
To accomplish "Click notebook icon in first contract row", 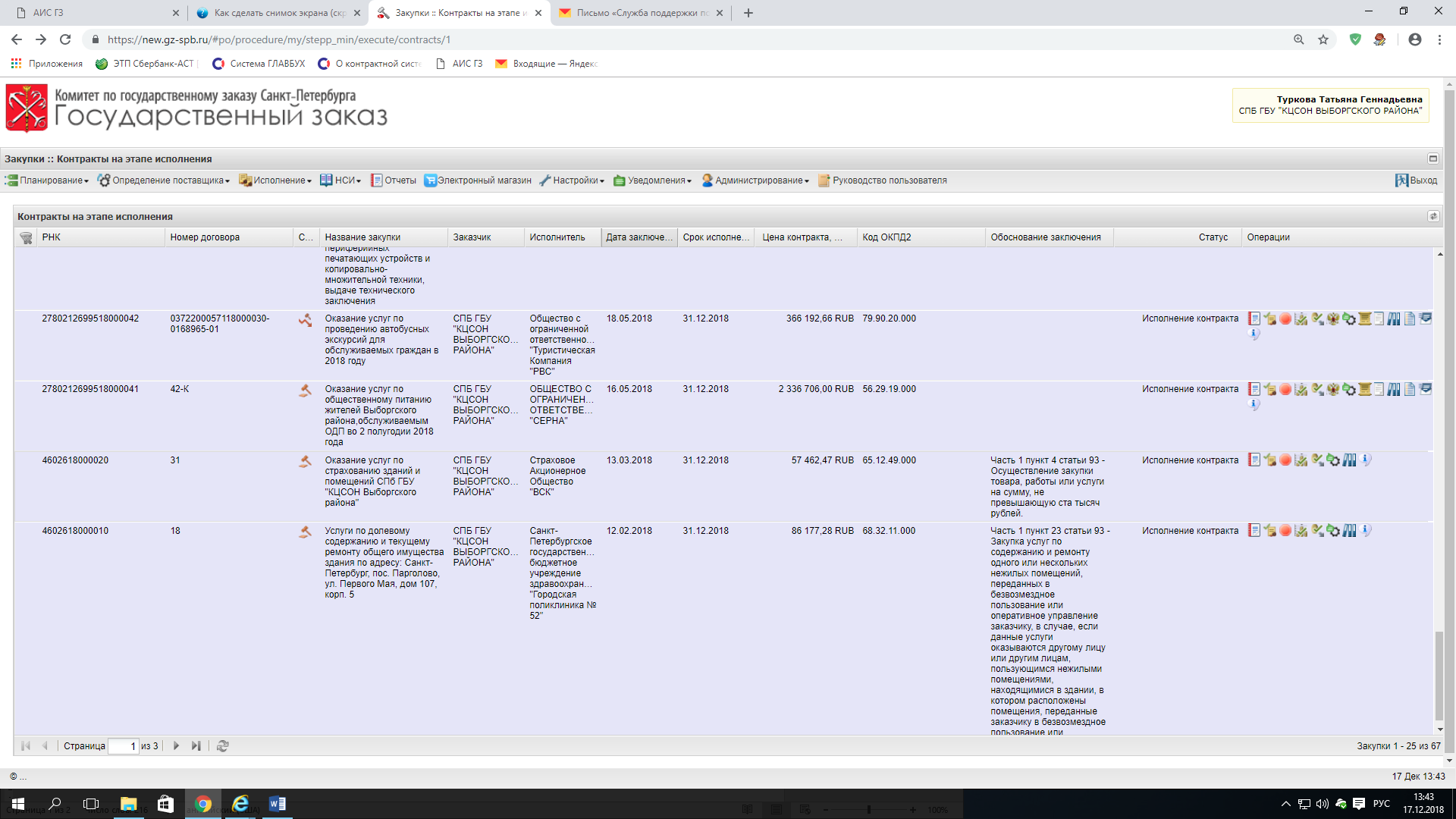I will (x=1254, y=318).
